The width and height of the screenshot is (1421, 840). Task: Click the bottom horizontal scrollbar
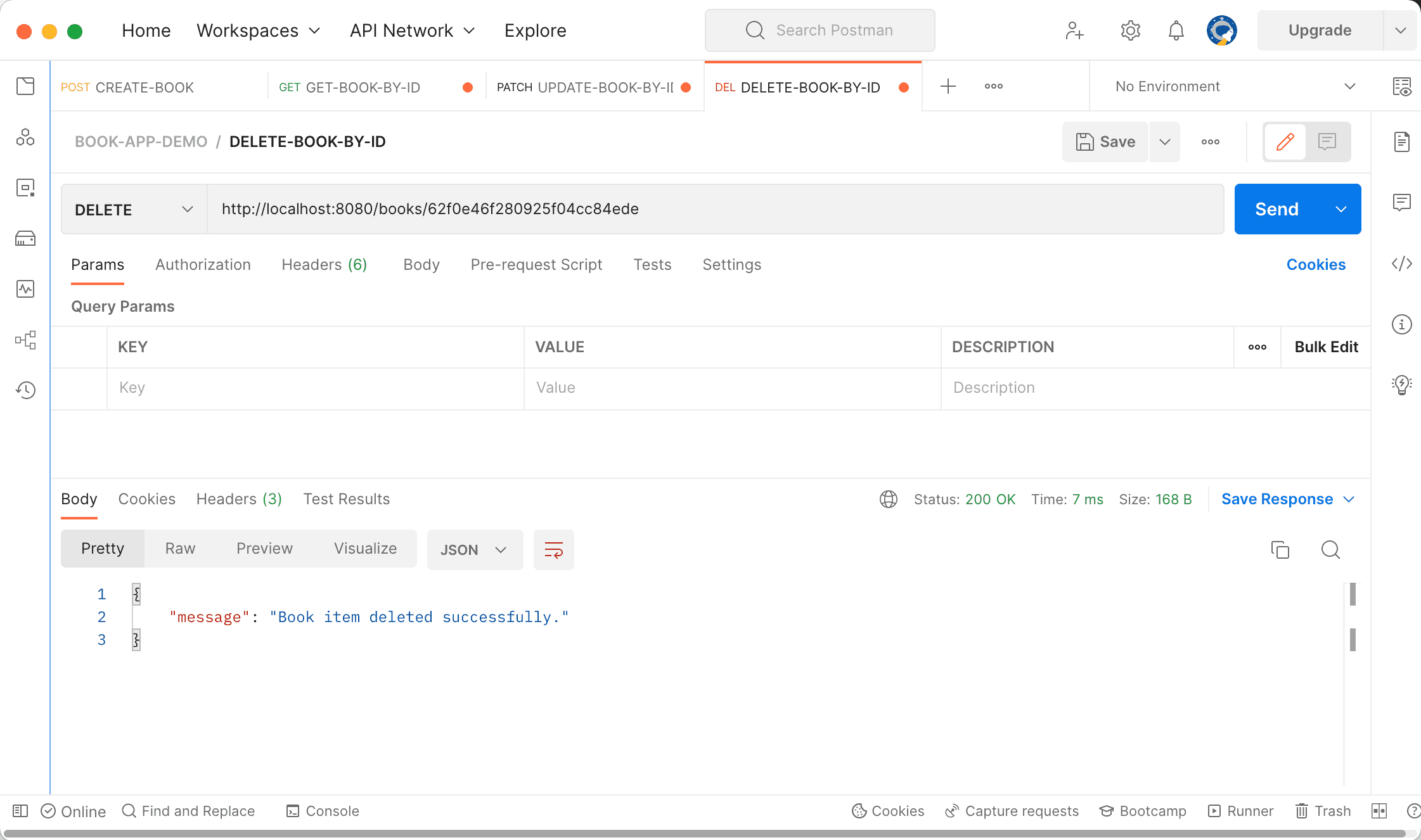pyautogui.click(x=704, y=834)
